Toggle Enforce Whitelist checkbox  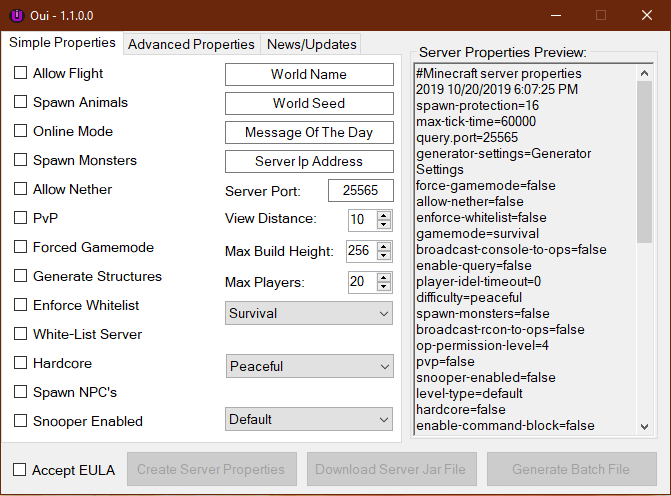(x=20, y=305)
